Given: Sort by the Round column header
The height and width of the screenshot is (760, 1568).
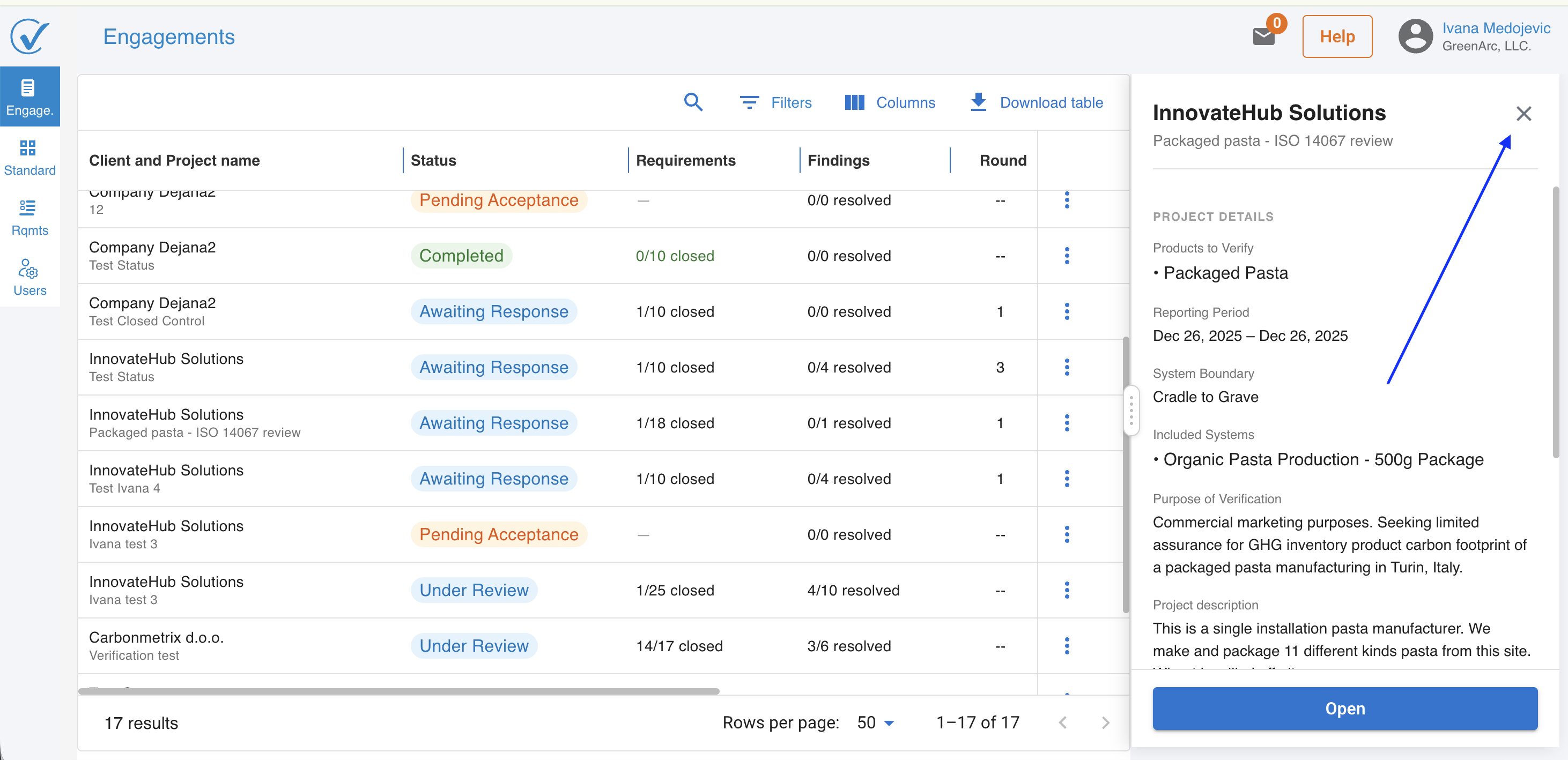Looking at the screenshot, I should coord(1002,160).
